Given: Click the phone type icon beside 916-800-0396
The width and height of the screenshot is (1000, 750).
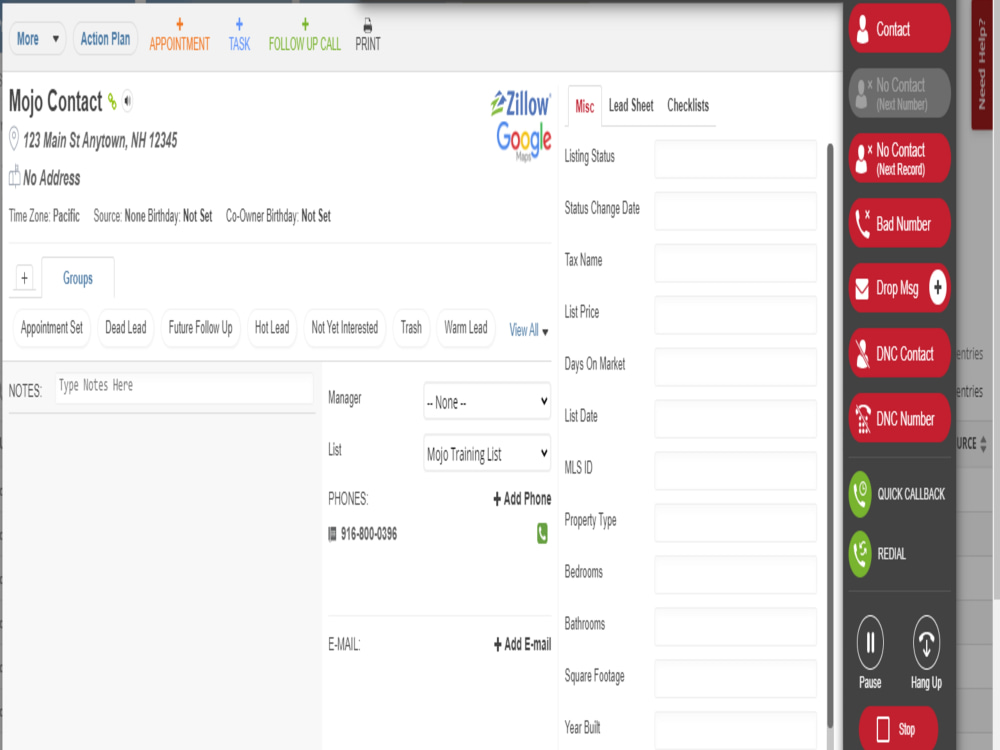Looking at the screenshot, I should click(x=332, y=534).
